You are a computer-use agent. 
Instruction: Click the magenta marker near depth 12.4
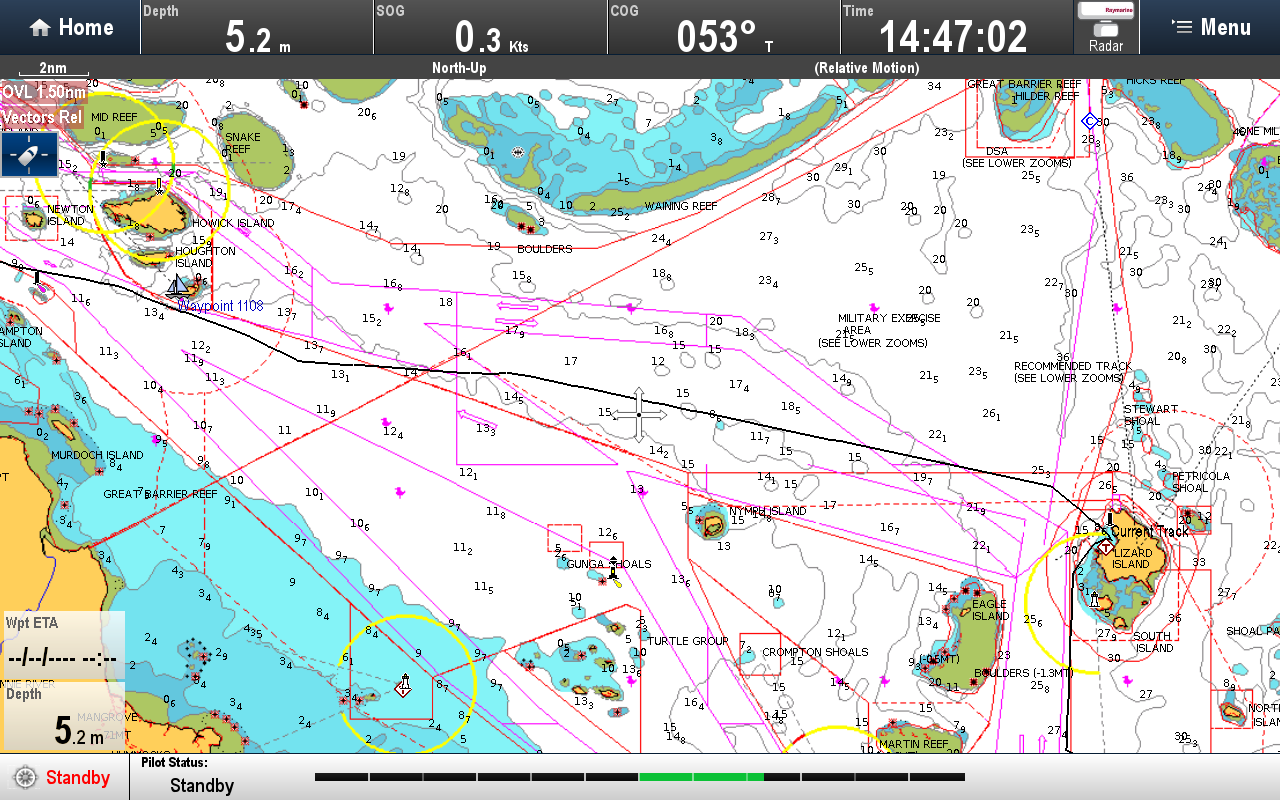[388, 423]
